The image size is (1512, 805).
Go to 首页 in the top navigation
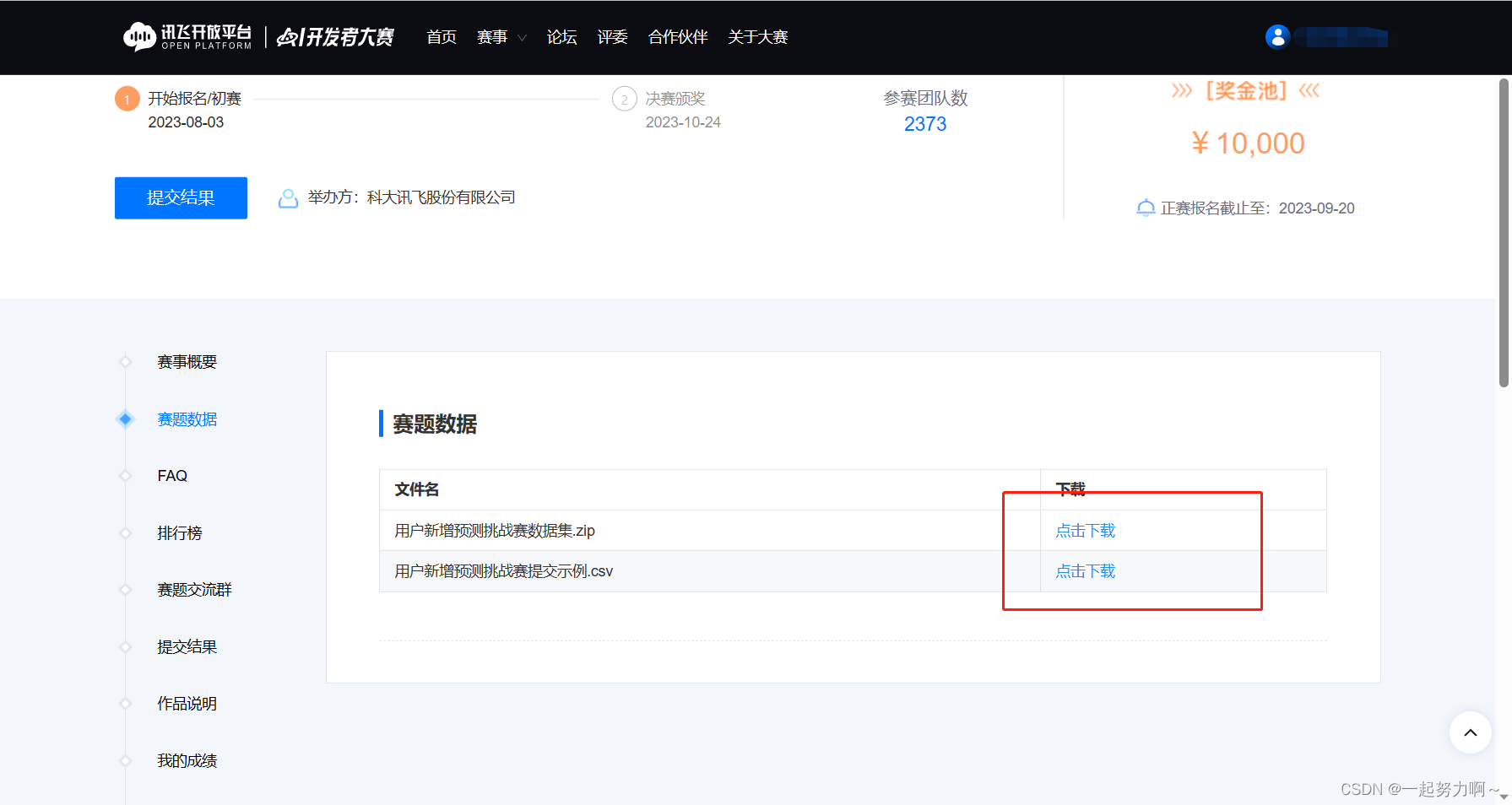tap(442, 37)
